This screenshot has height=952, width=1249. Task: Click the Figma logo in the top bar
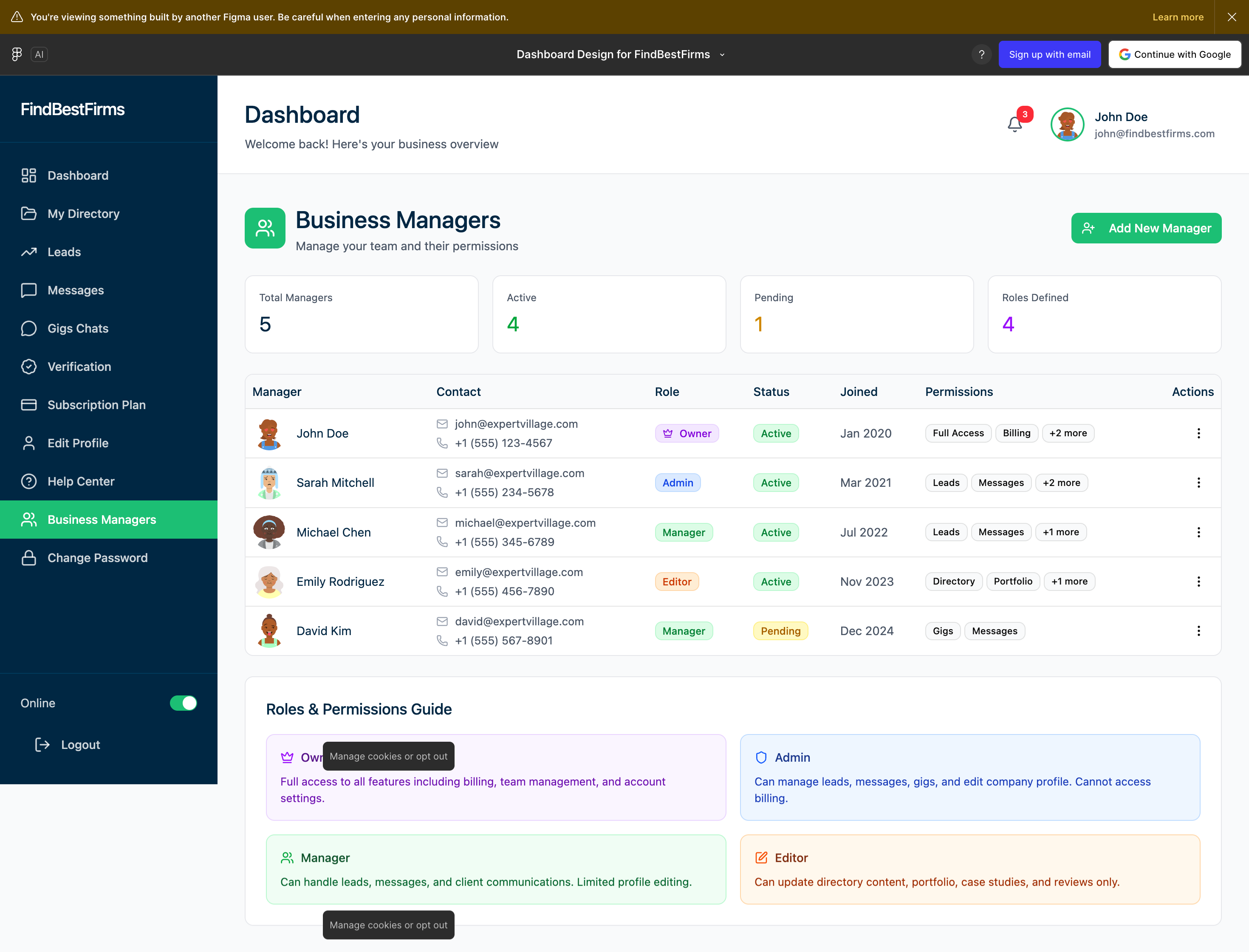(17, 54)
